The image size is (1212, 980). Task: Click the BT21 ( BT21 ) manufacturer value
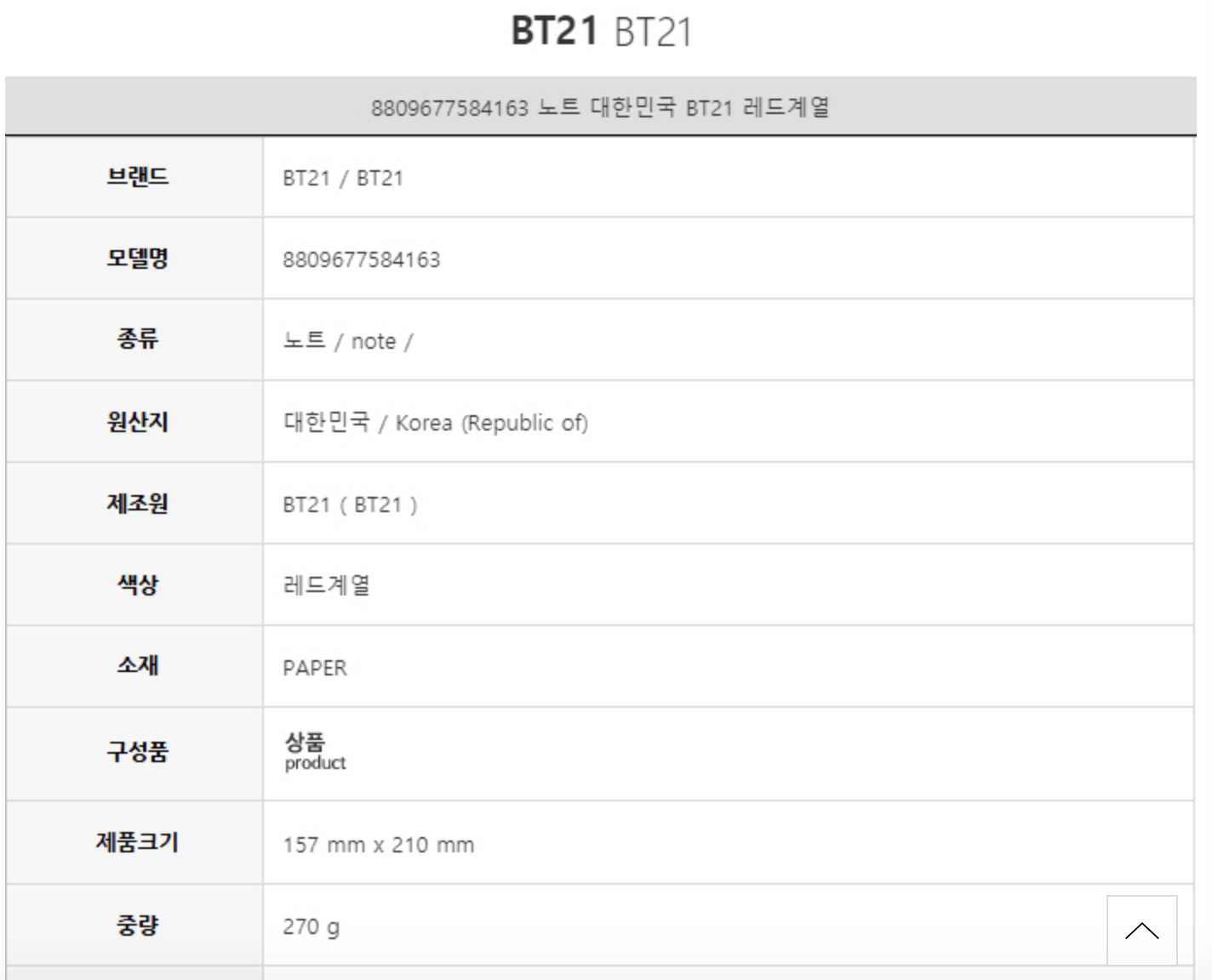coord(350,505)
